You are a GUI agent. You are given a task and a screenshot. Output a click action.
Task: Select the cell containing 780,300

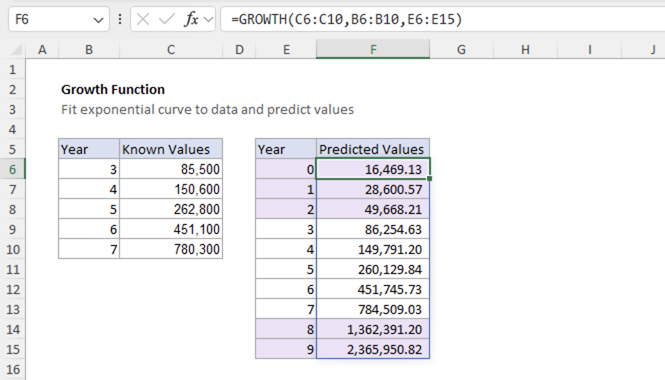click(x=171, y=249)
